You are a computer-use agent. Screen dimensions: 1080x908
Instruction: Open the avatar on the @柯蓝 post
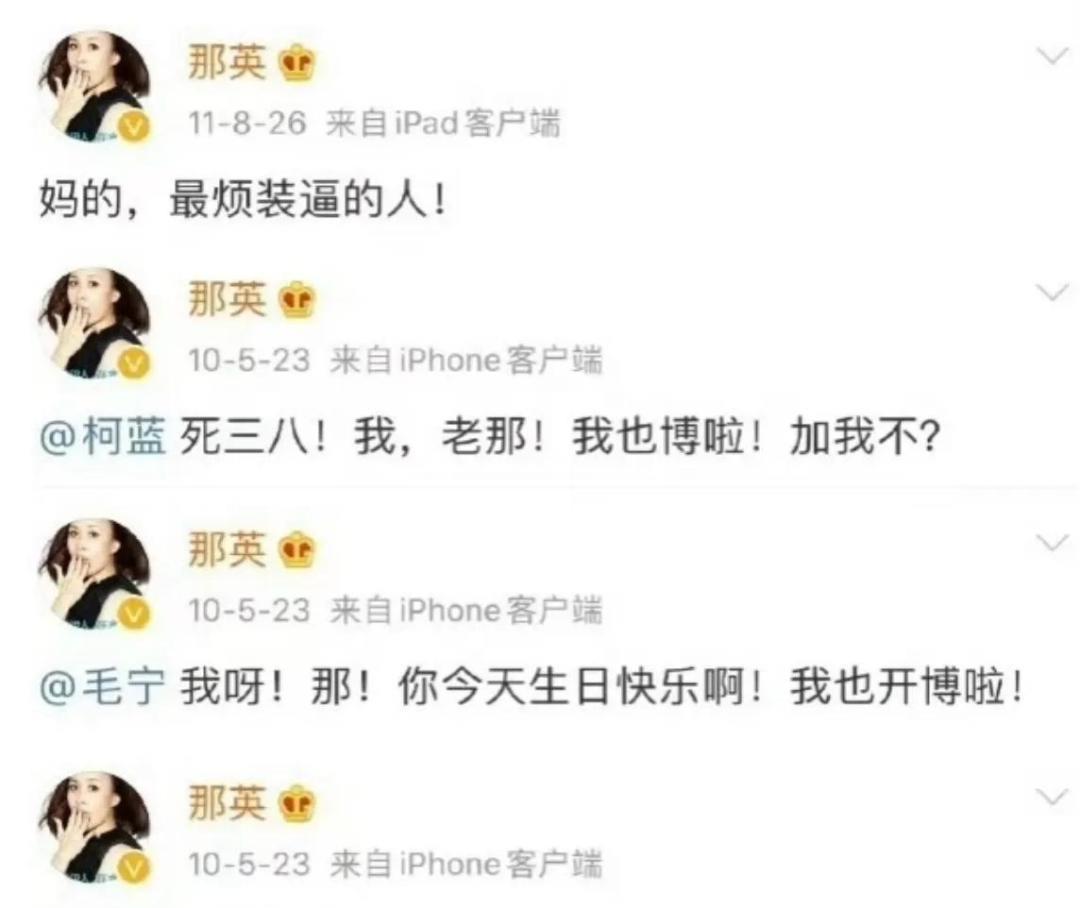click(x=94, y=324)
